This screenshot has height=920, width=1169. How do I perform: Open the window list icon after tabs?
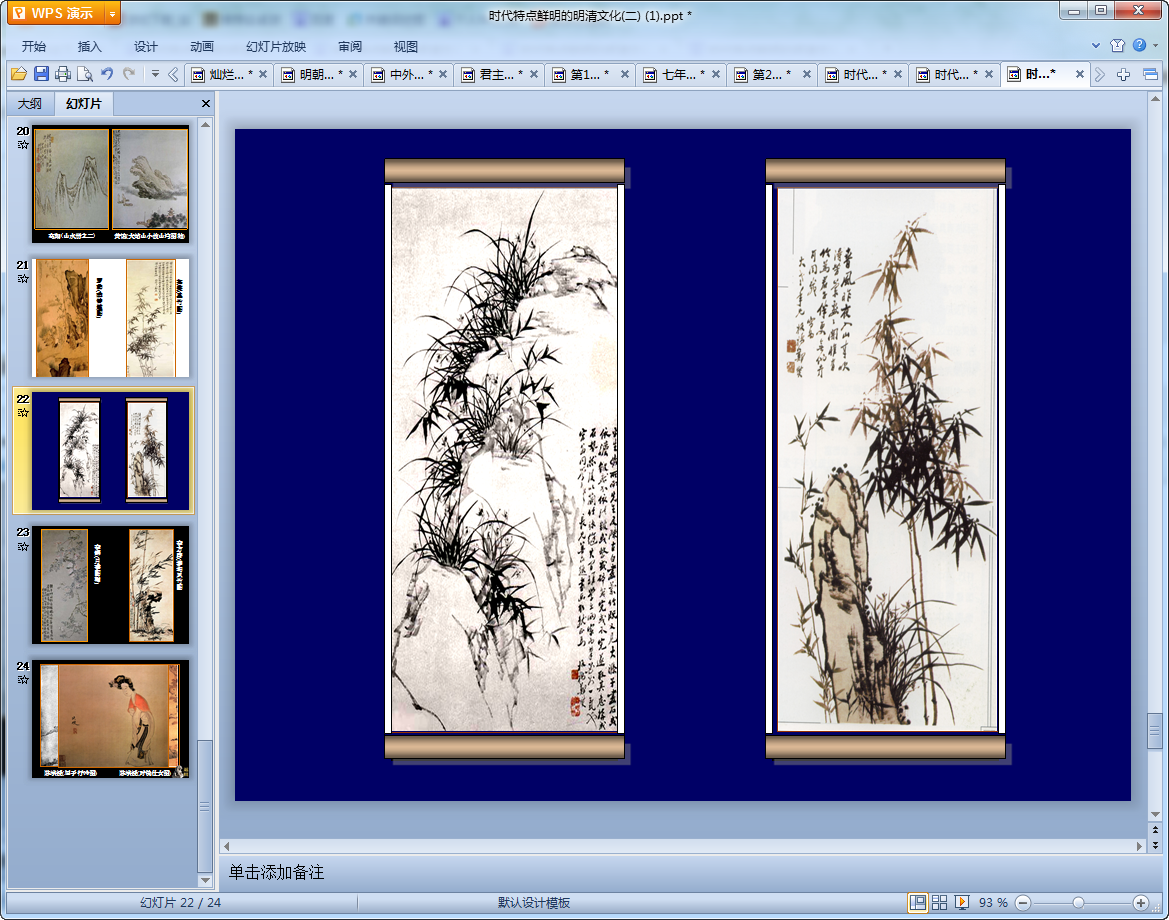tap(1150, 75)
